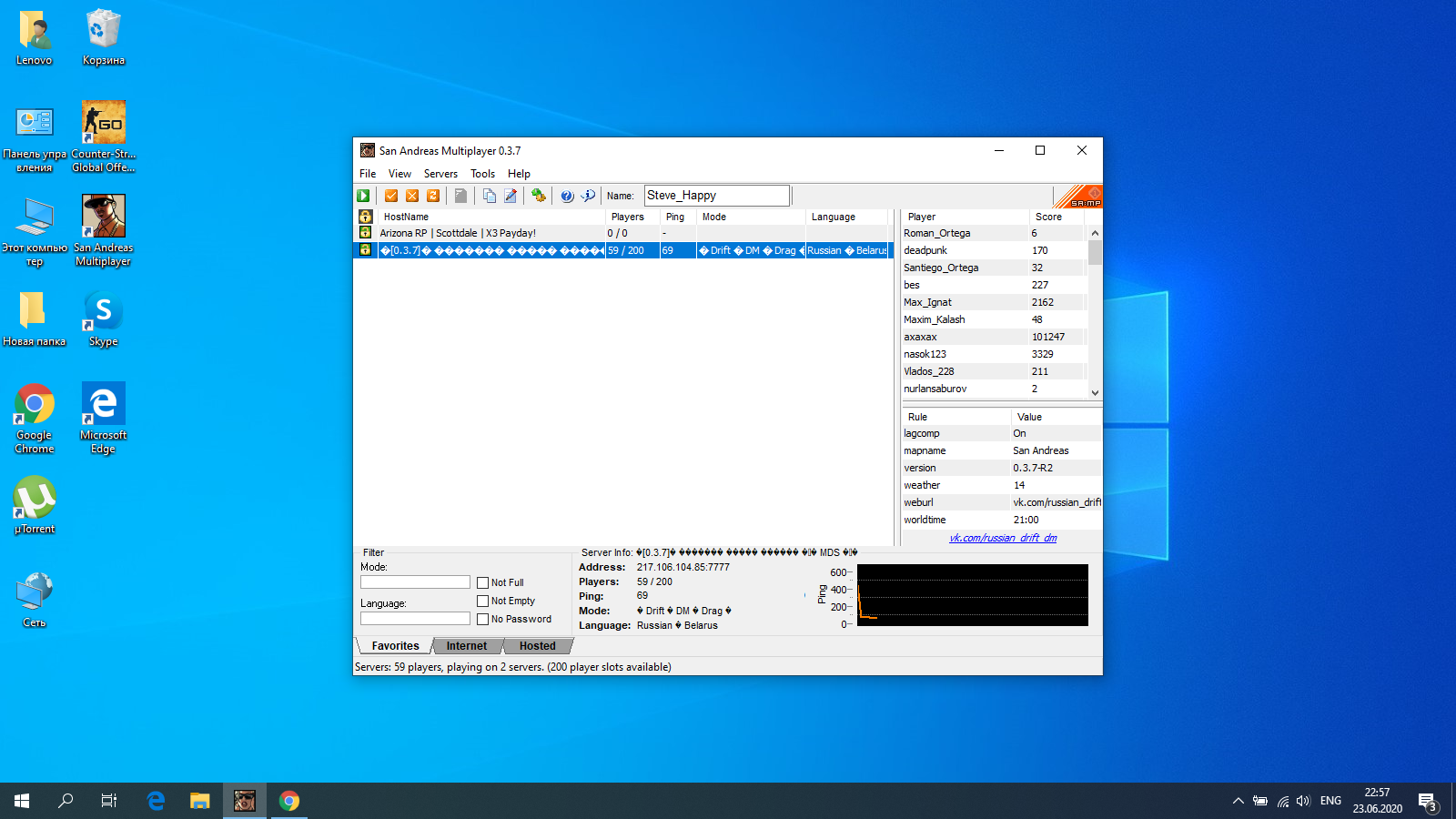Select the Favorites tab

click(x=395, y=646)
